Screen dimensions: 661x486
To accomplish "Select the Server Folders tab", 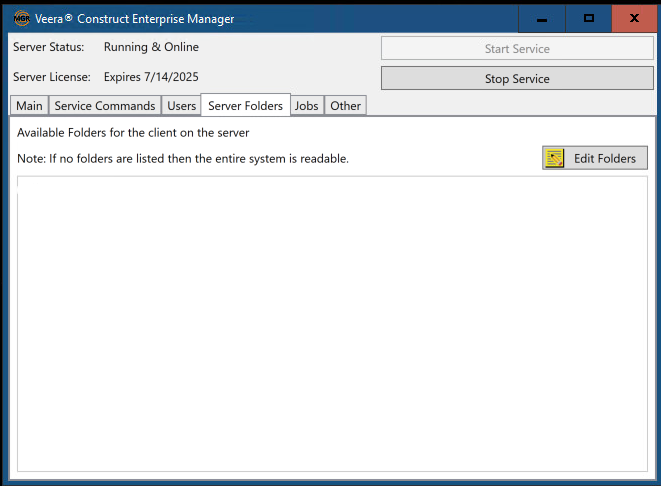I will pos(245,105).
